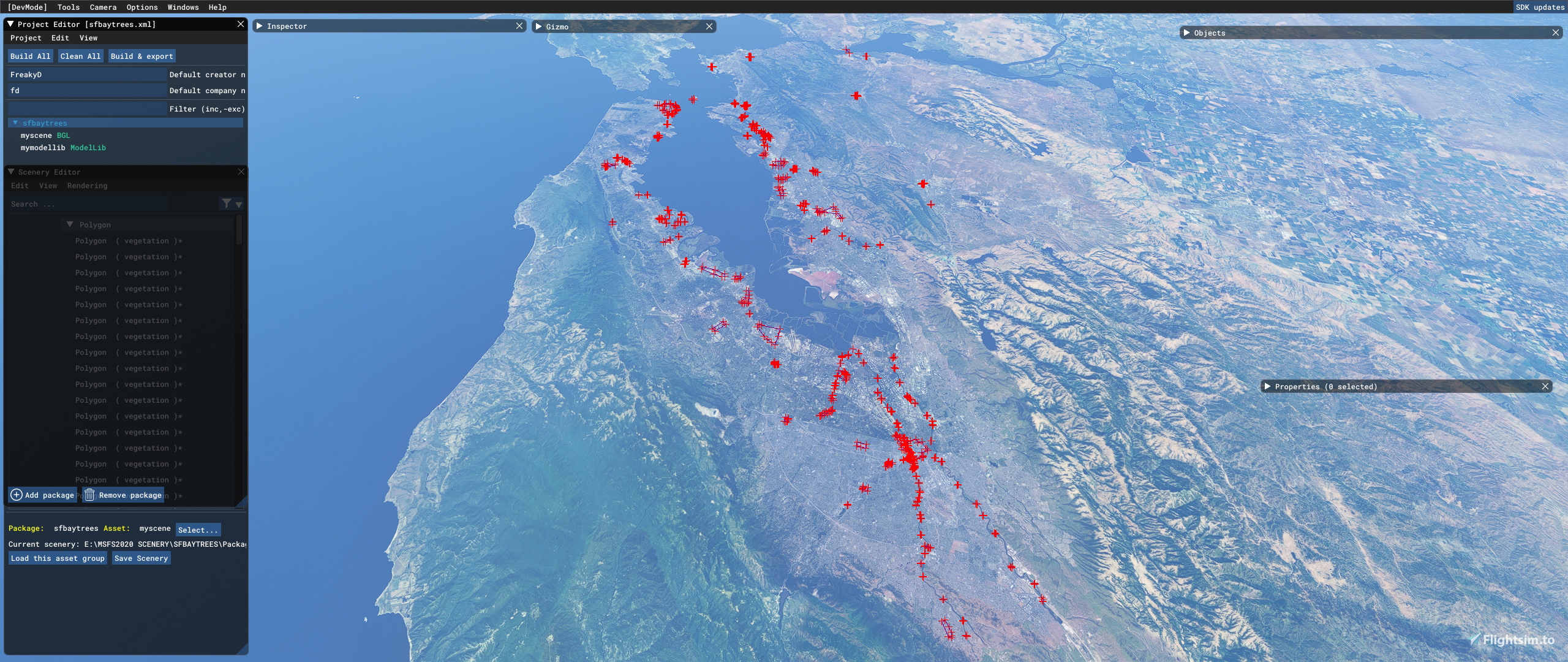Open the Rendering menu in Scenery Editor
Screen dimensions: 1568x662
(87, 185)
